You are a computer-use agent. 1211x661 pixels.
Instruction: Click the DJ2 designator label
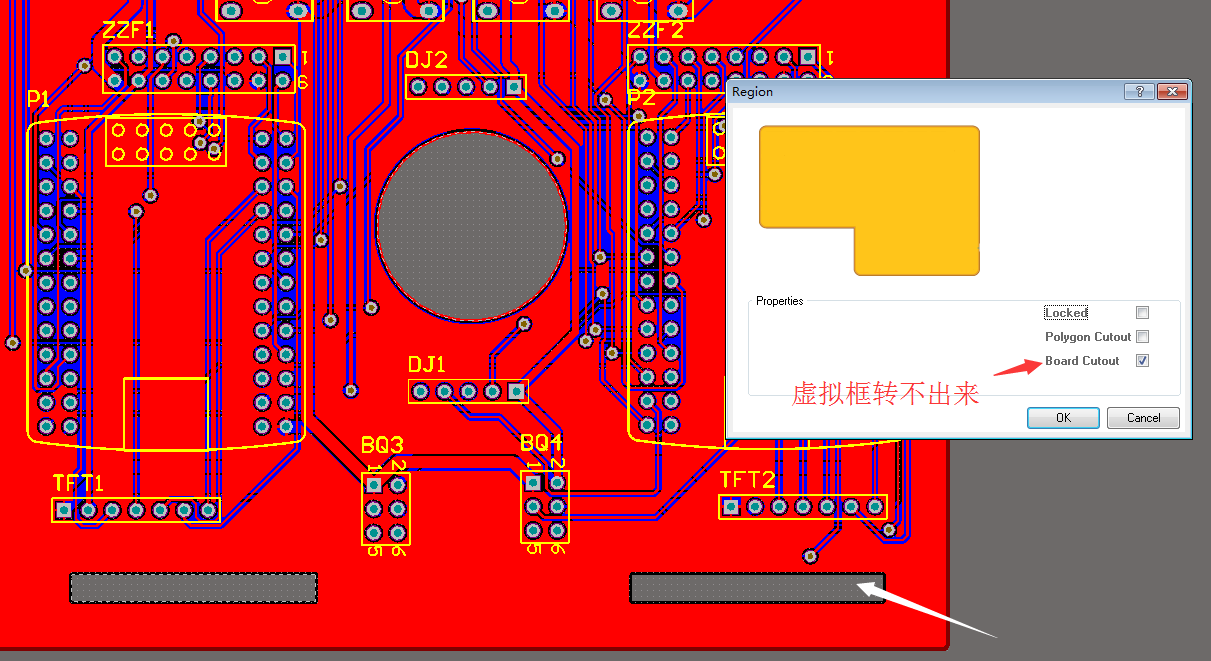click(x=427, y=60)
